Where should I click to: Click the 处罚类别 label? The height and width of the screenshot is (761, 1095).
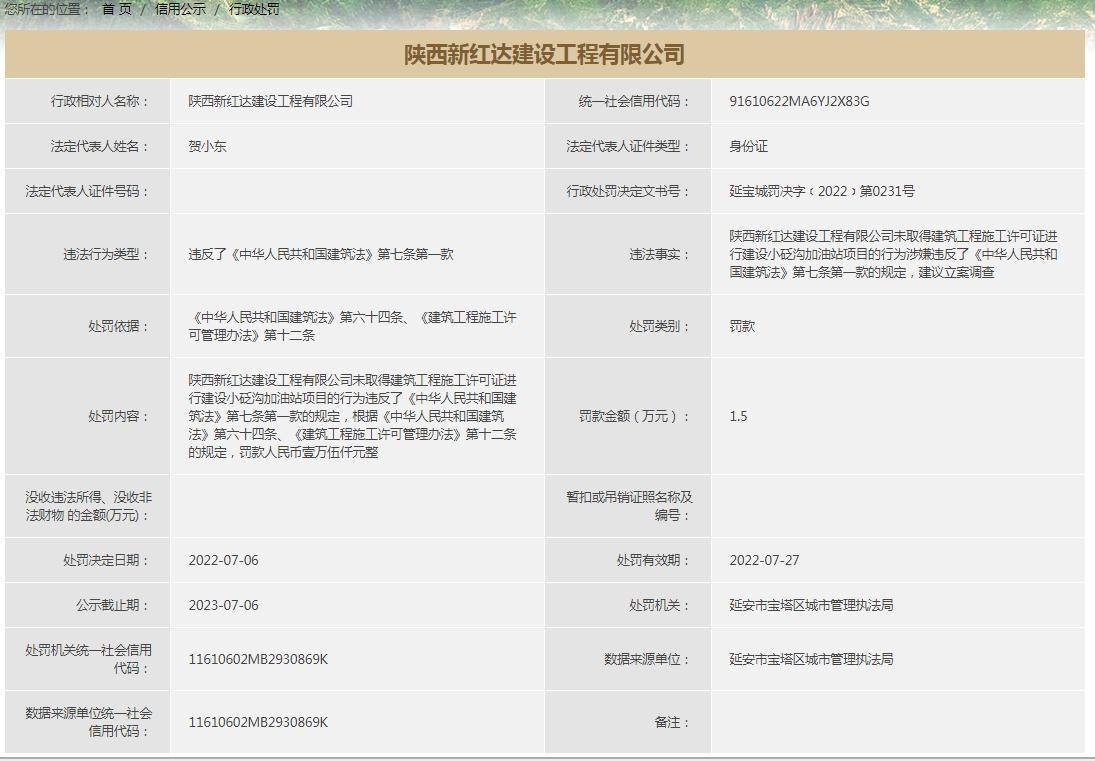coord(659,326)
